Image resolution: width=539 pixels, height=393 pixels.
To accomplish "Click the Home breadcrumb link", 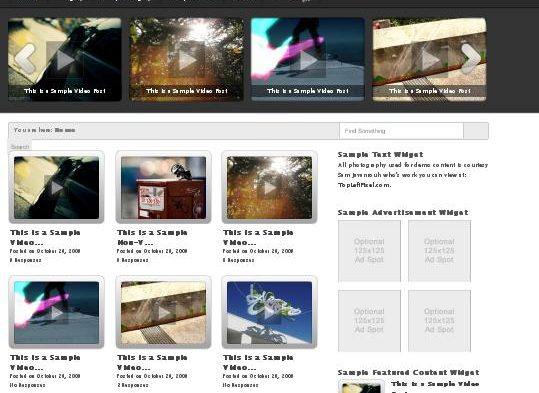I will coord(65,130).
